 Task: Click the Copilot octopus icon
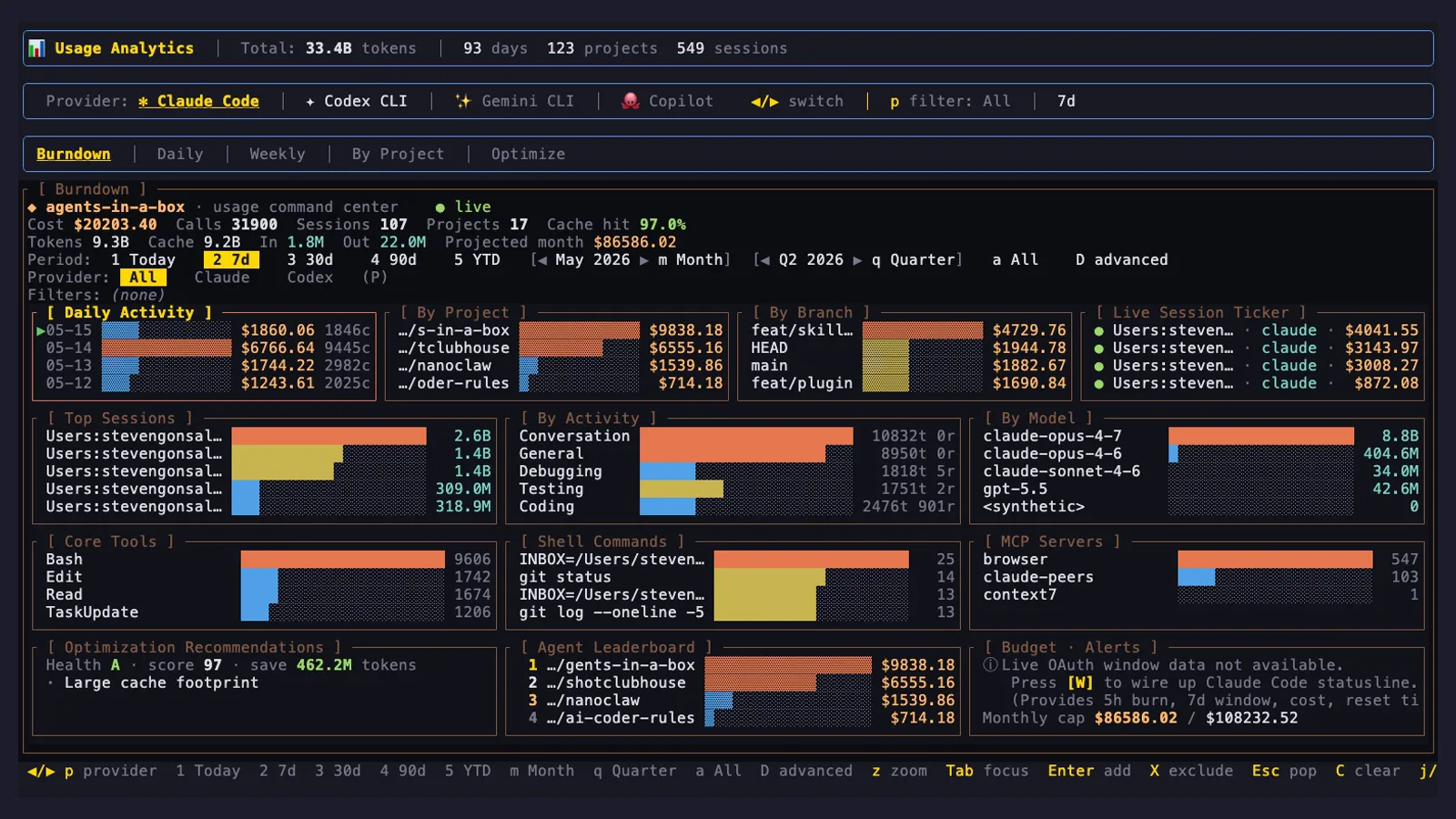point(630,101)
